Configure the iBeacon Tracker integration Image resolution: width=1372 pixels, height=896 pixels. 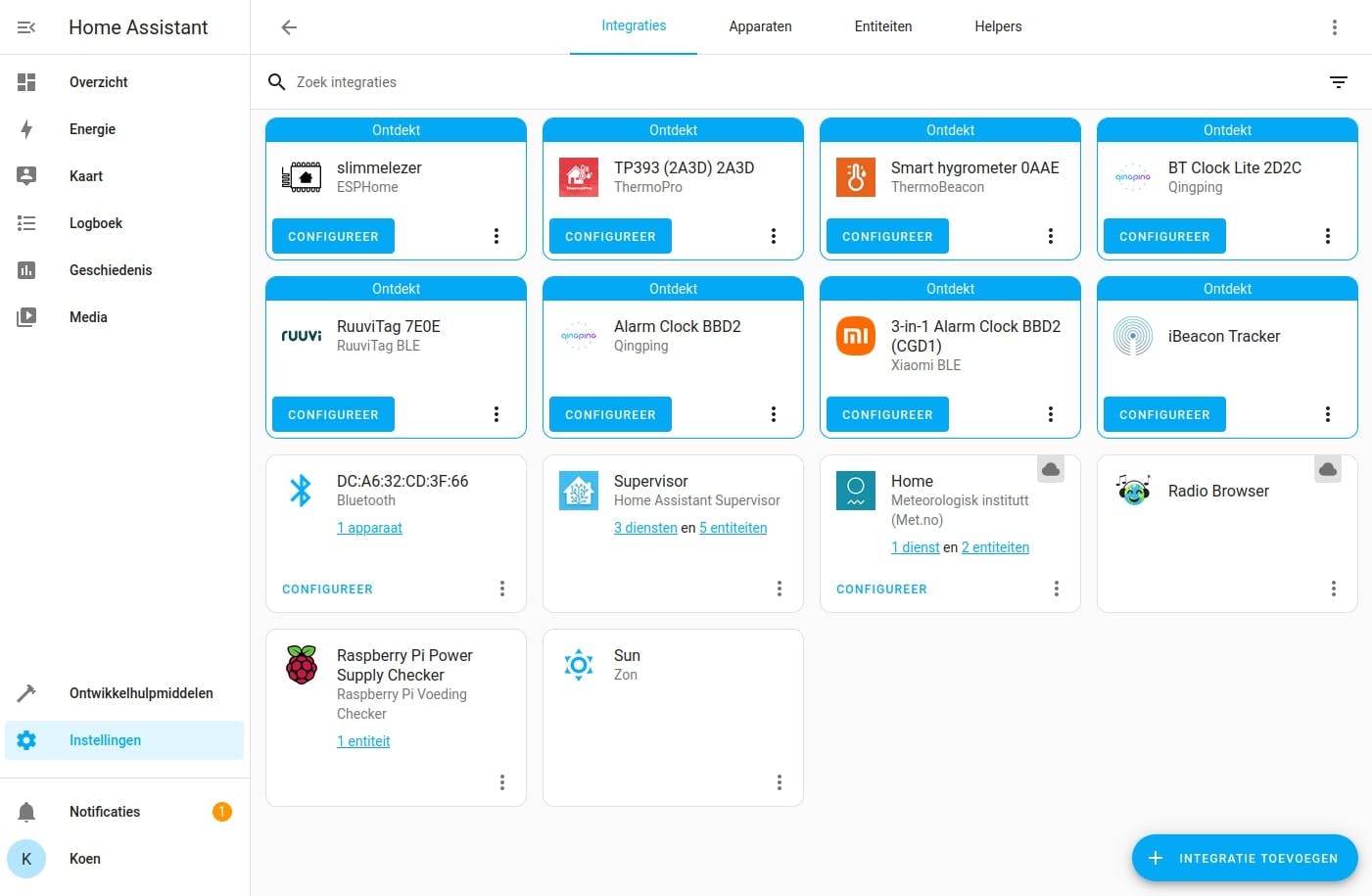(x=1164, y=414)
